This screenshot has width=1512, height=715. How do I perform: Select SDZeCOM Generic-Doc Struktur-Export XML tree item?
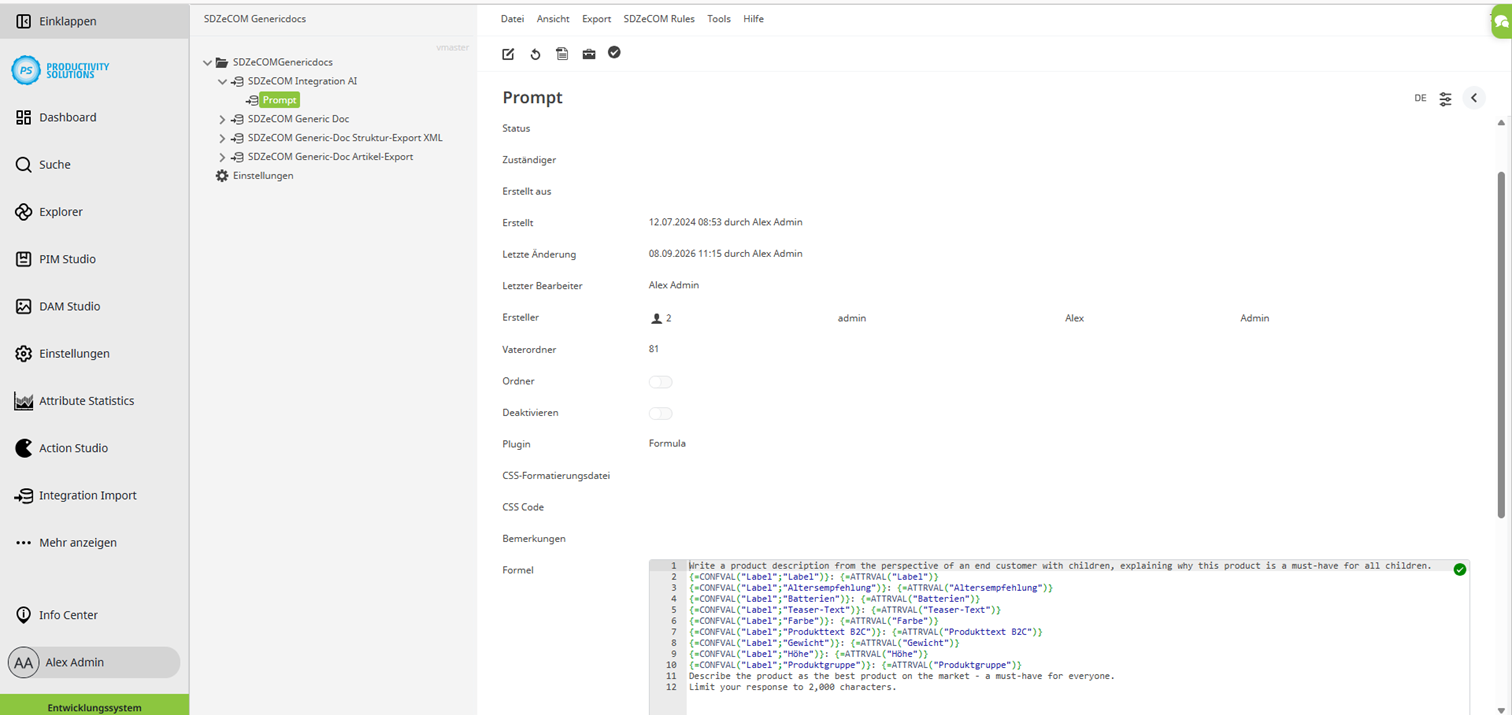[x=345, y=138]
